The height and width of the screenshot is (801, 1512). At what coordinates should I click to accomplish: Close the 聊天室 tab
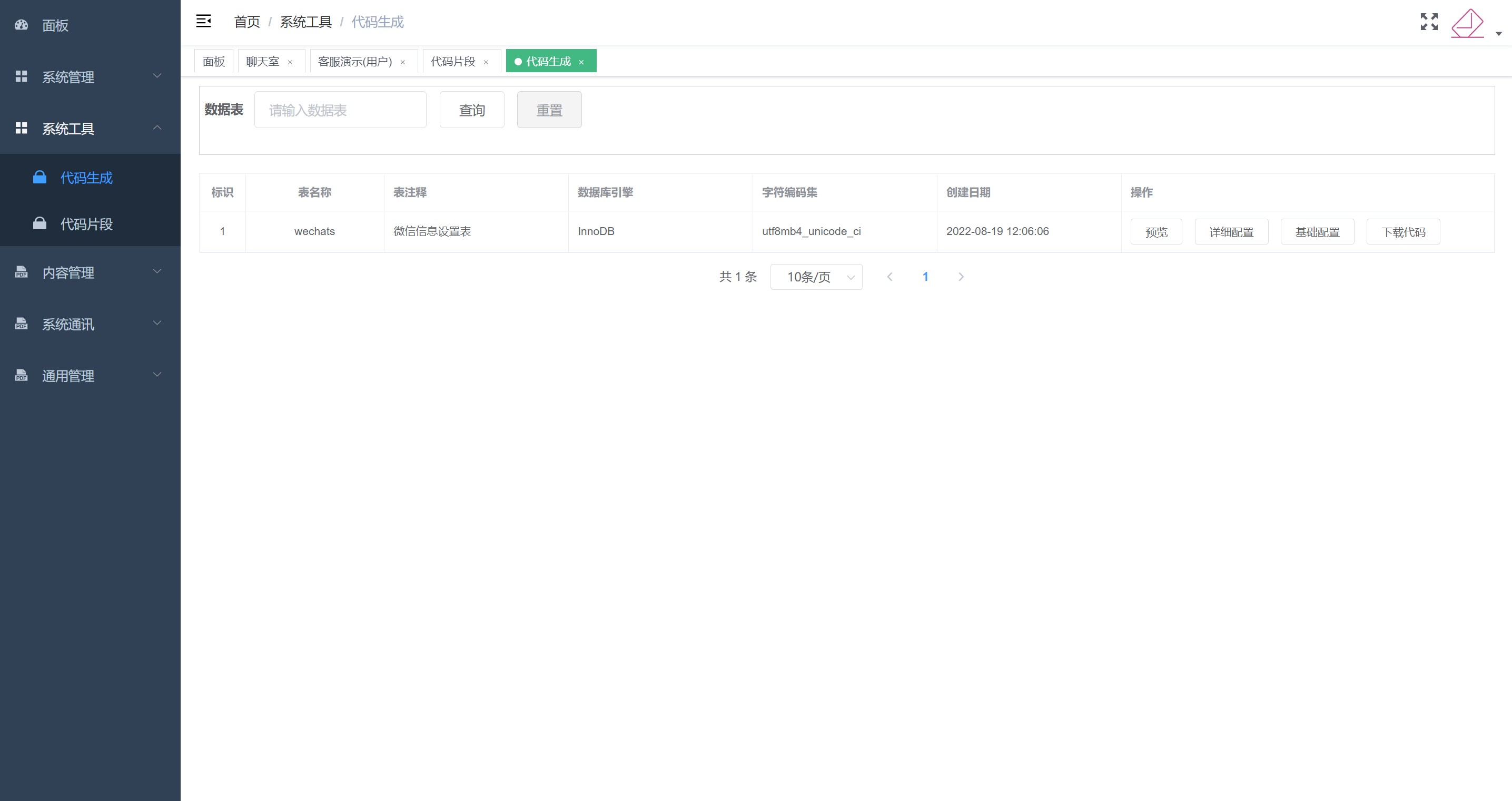pos(290,62)
